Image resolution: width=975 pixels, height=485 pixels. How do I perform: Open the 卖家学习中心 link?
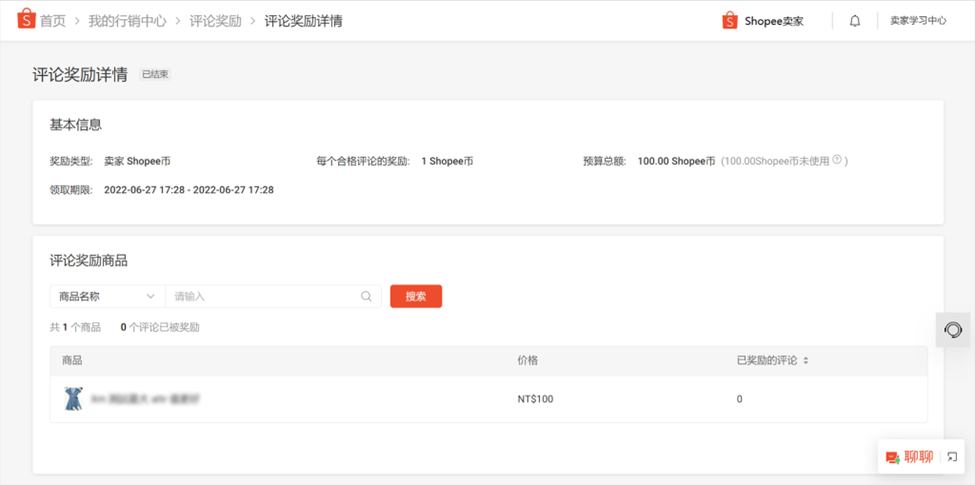(x=918, y=21)
